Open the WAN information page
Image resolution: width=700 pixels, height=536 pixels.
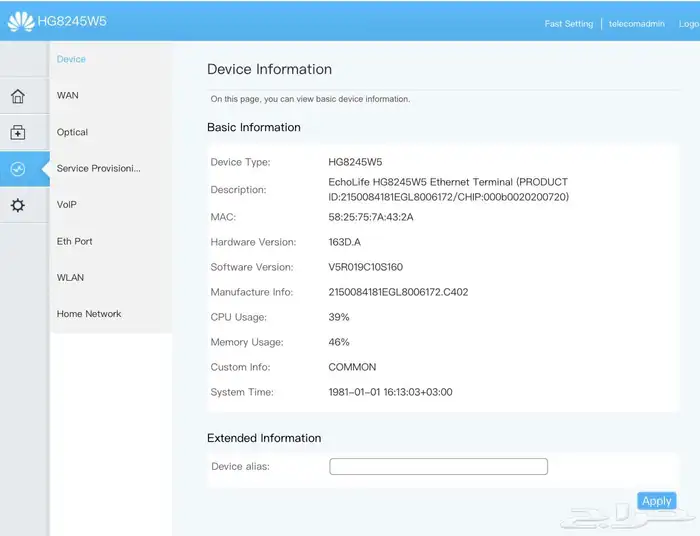click(x=68, y=96)
